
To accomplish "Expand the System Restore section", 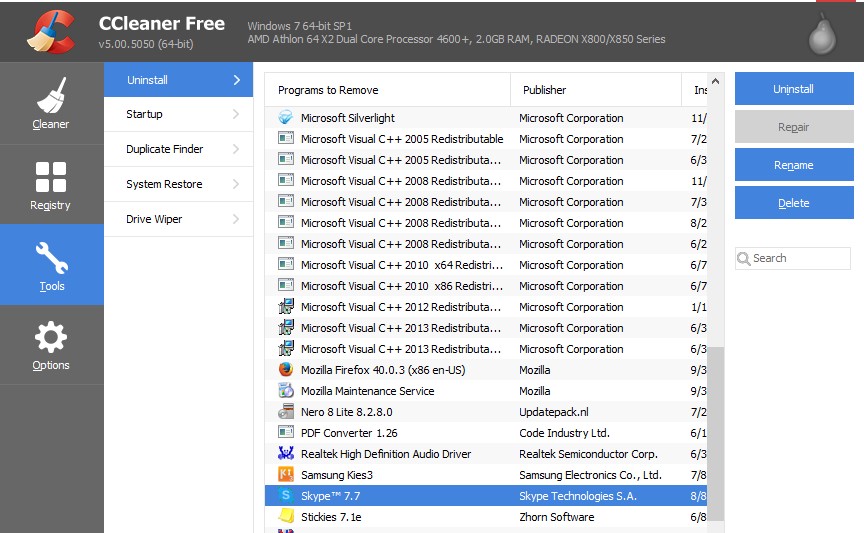I will click(x=178, y=184).
